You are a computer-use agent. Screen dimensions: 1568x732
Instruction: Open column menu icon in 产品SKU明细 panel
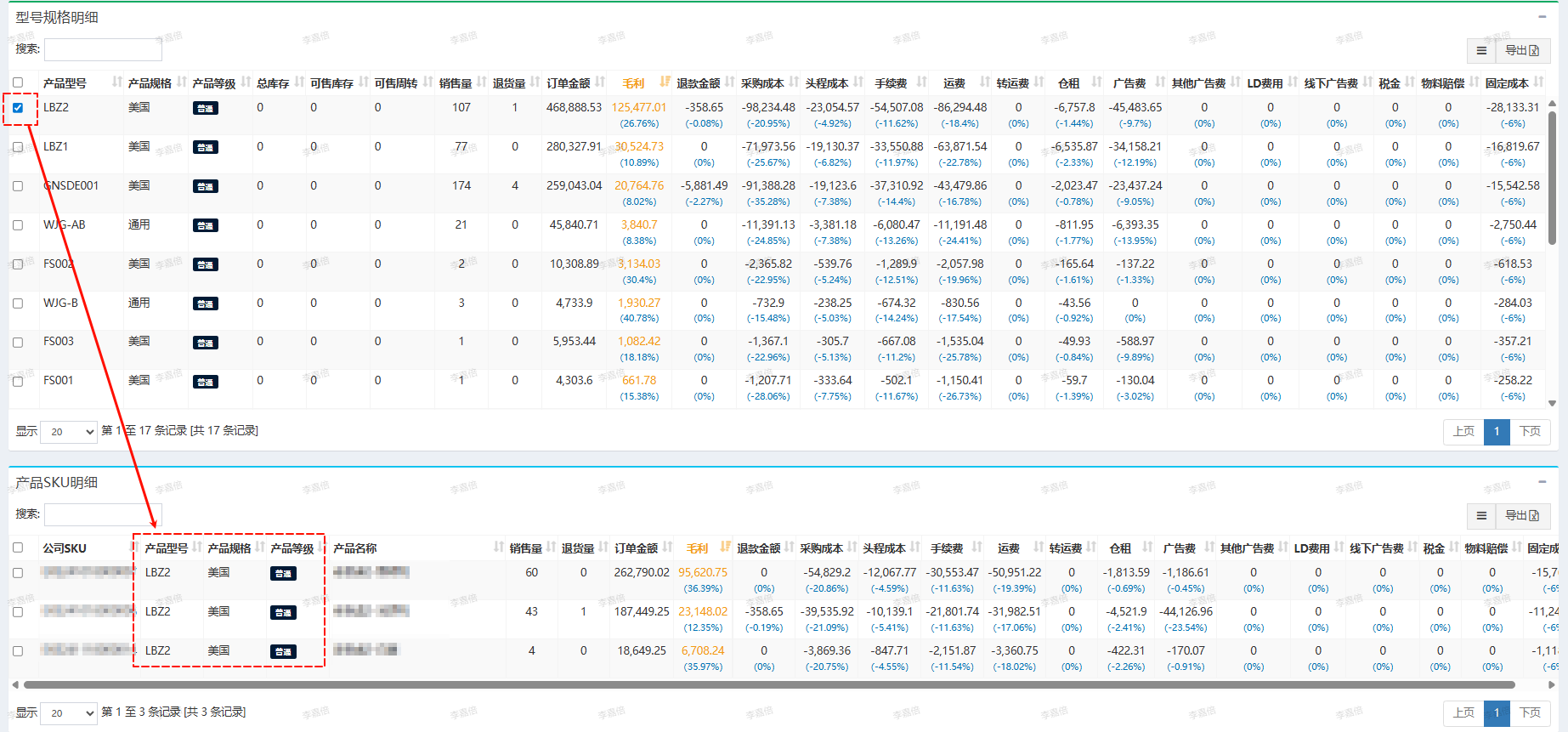click(1481, 516)
